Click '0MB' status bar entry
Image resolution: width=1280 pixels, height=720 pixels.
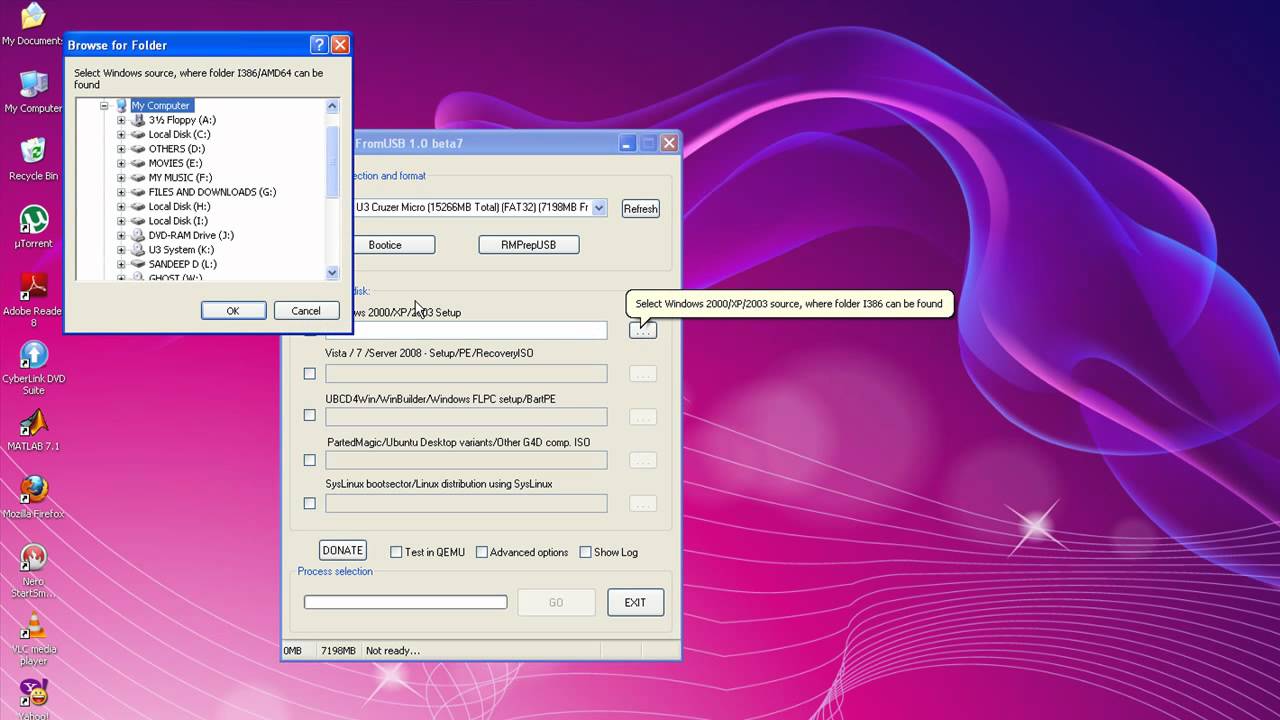(293, 651)
